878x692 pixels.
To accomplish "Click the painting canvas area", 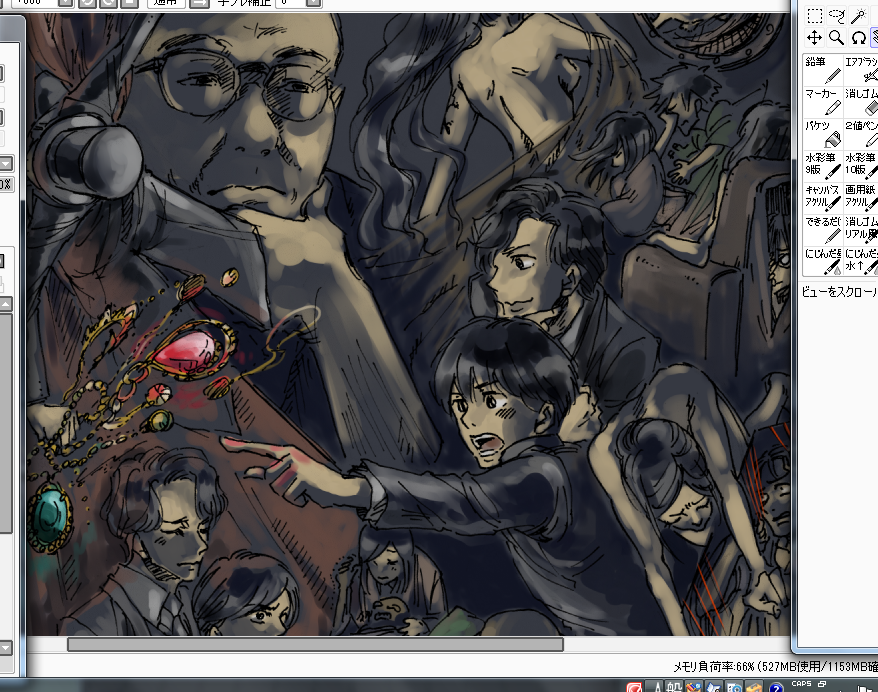I will pyautogui.click(x=408, y=325).
